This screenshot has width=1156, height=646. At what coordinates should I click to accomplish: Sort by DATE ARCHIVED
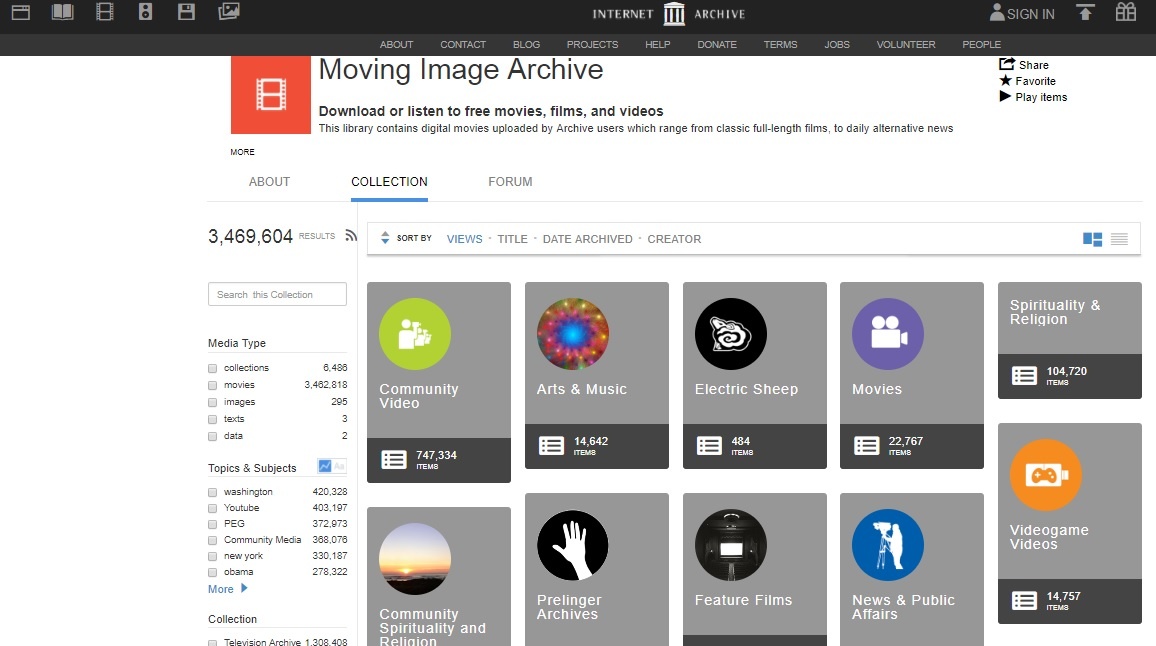tap(588, 239)
